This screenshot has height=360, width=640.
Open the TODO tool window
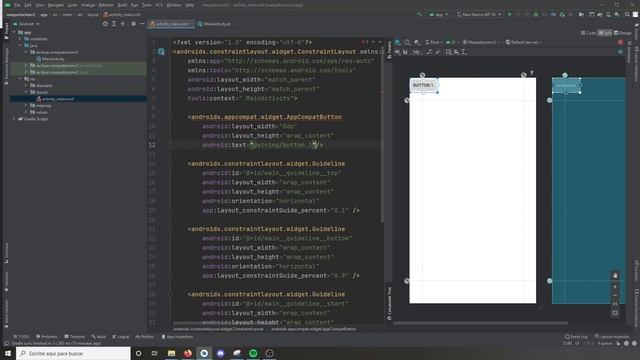pos(21,337)
